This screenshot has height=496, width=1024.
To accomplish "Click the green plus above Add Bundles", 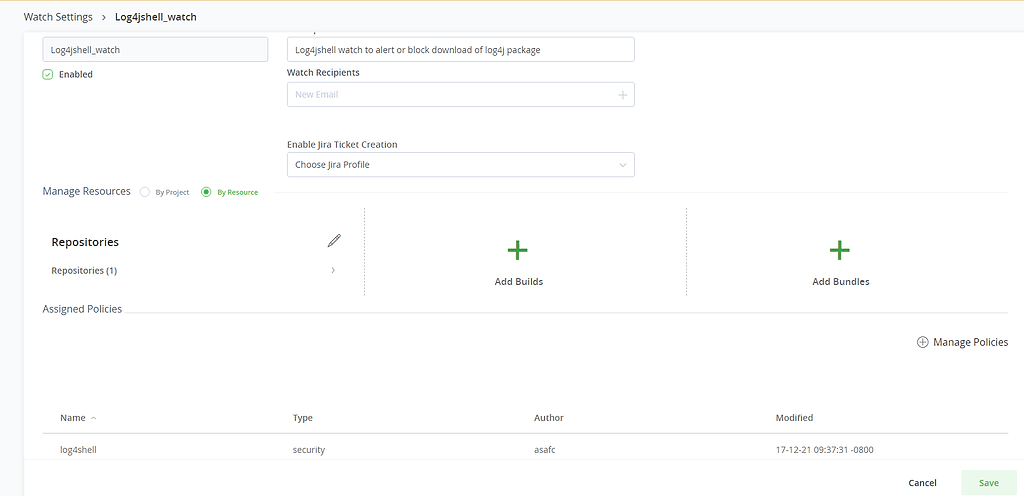I will tap(840, 250).
